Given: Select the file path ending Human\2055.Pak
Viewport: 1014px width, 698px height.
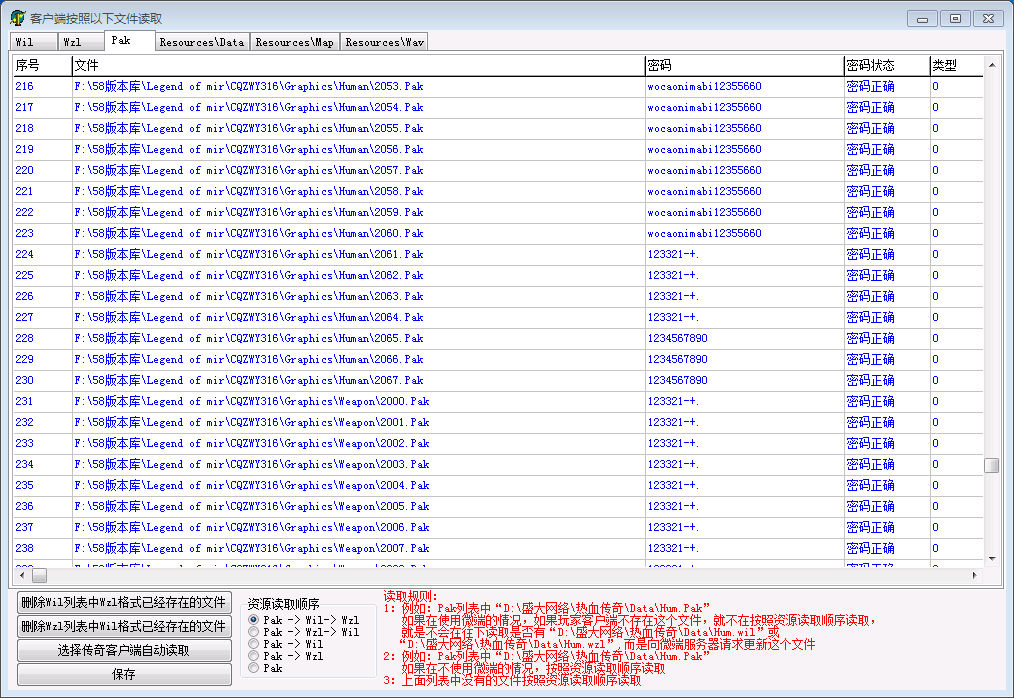Looking at the screenshot, I should [249, 128].
